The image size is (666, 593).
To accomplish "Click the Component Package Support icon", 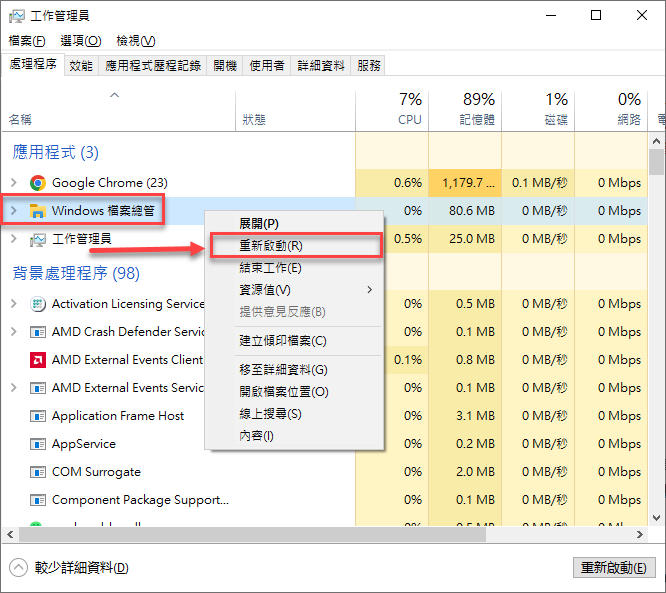I will point(38,500).
